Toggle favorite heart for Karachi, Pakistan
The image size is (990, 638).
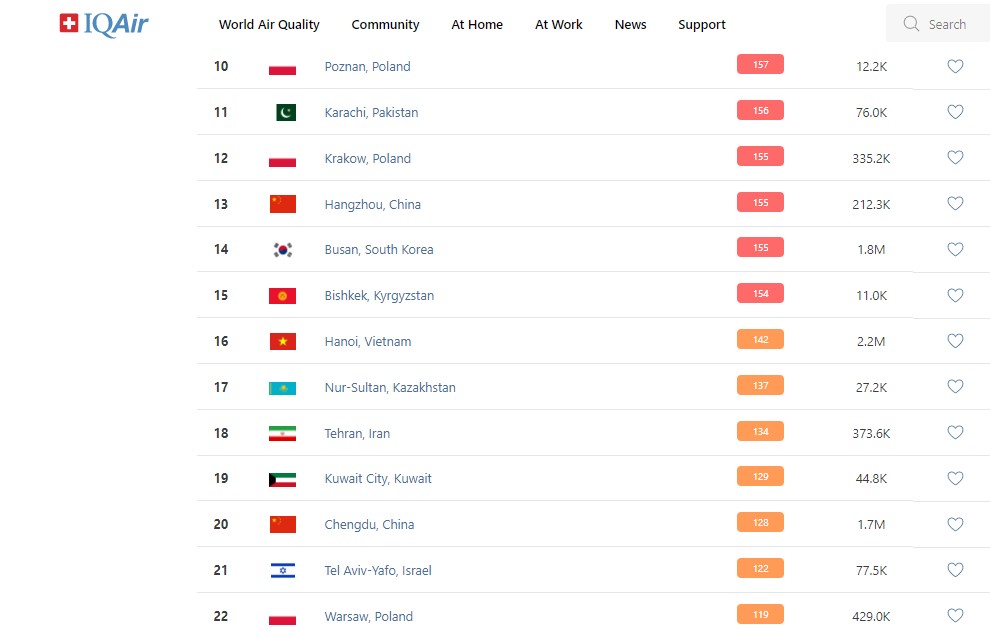coord(955,112)
